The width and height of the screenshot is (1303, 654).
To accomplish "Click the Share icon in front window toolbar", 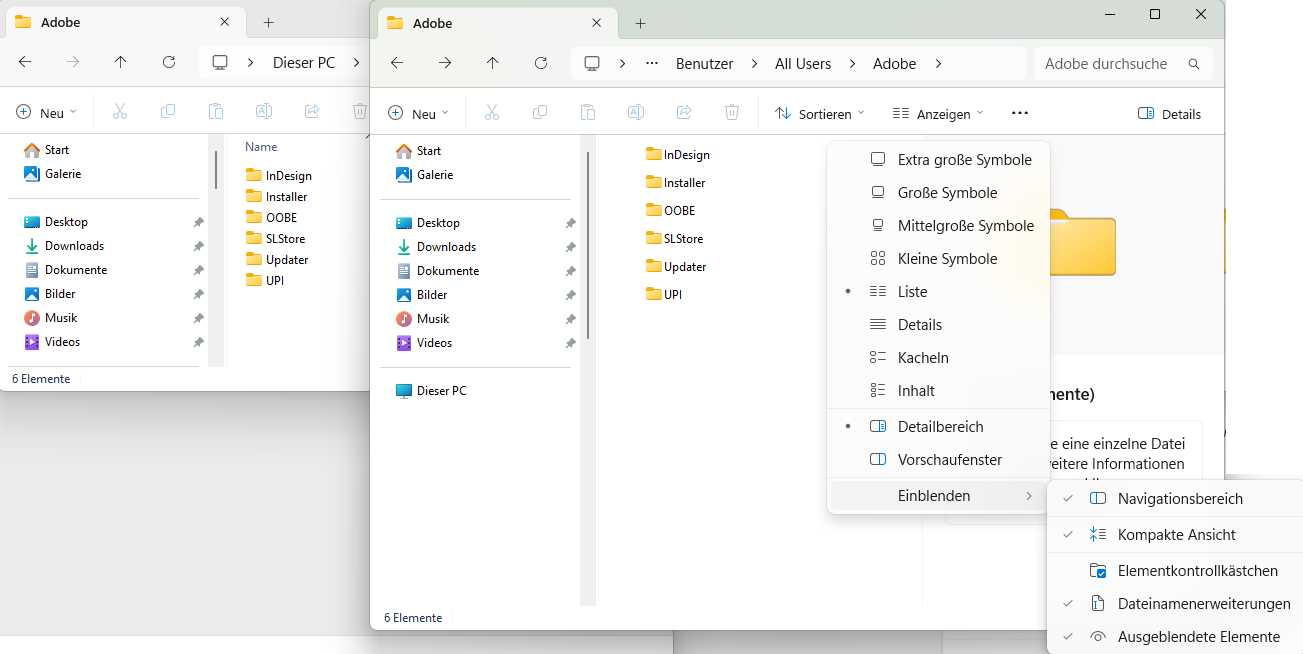I will click(684, 113).
